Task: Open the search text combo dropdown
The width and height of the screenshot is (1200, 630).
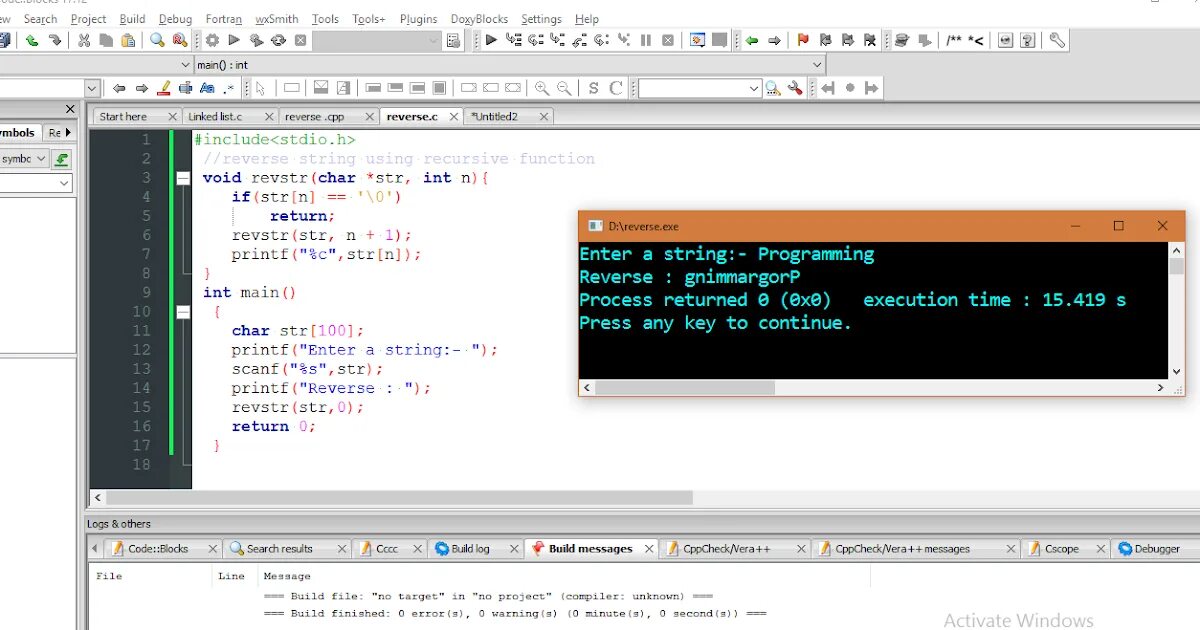Action: pyautogui.click(x=92, y=88)
